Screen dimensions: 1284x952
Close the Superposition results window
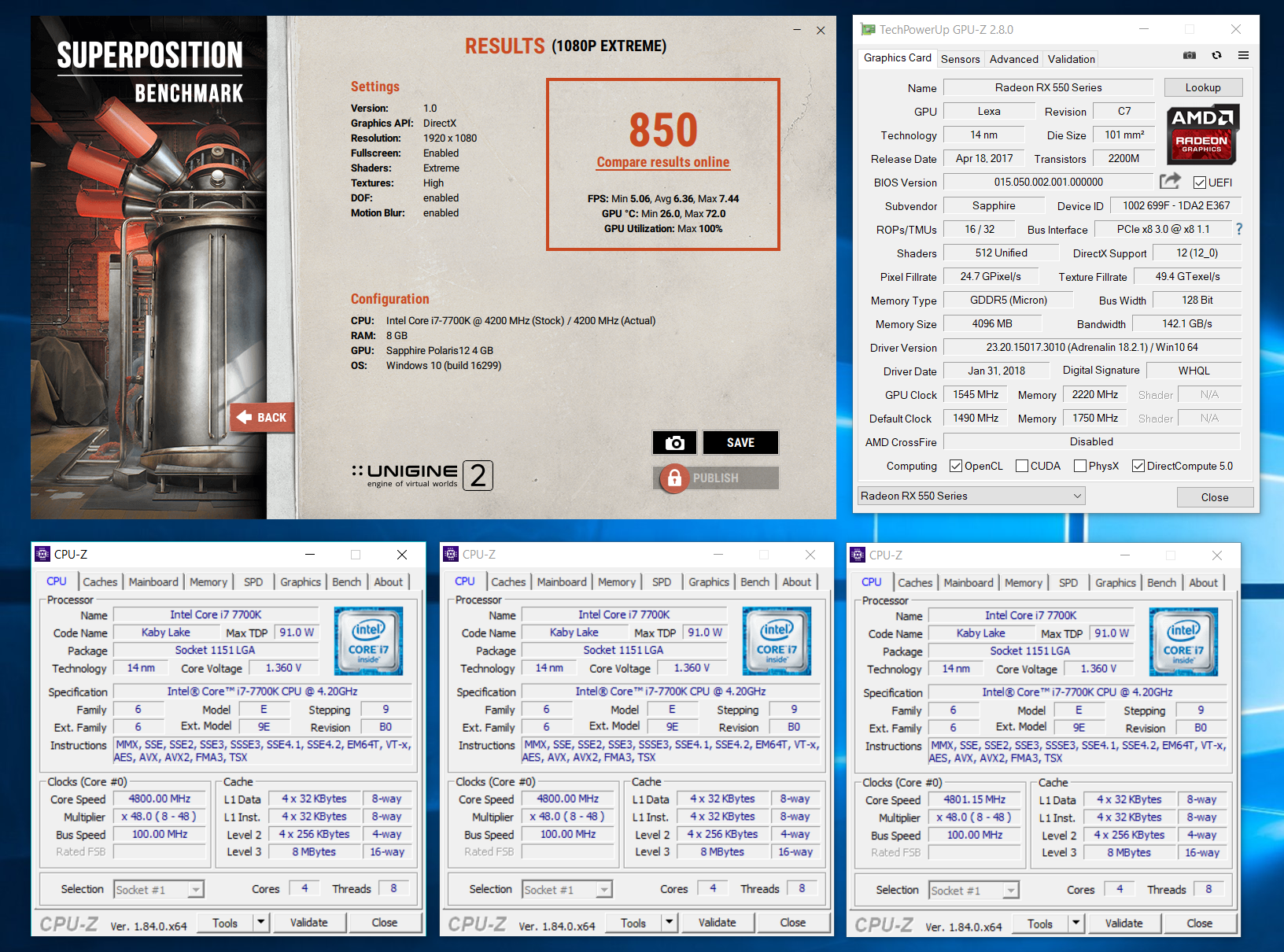[x=821, y=30]
